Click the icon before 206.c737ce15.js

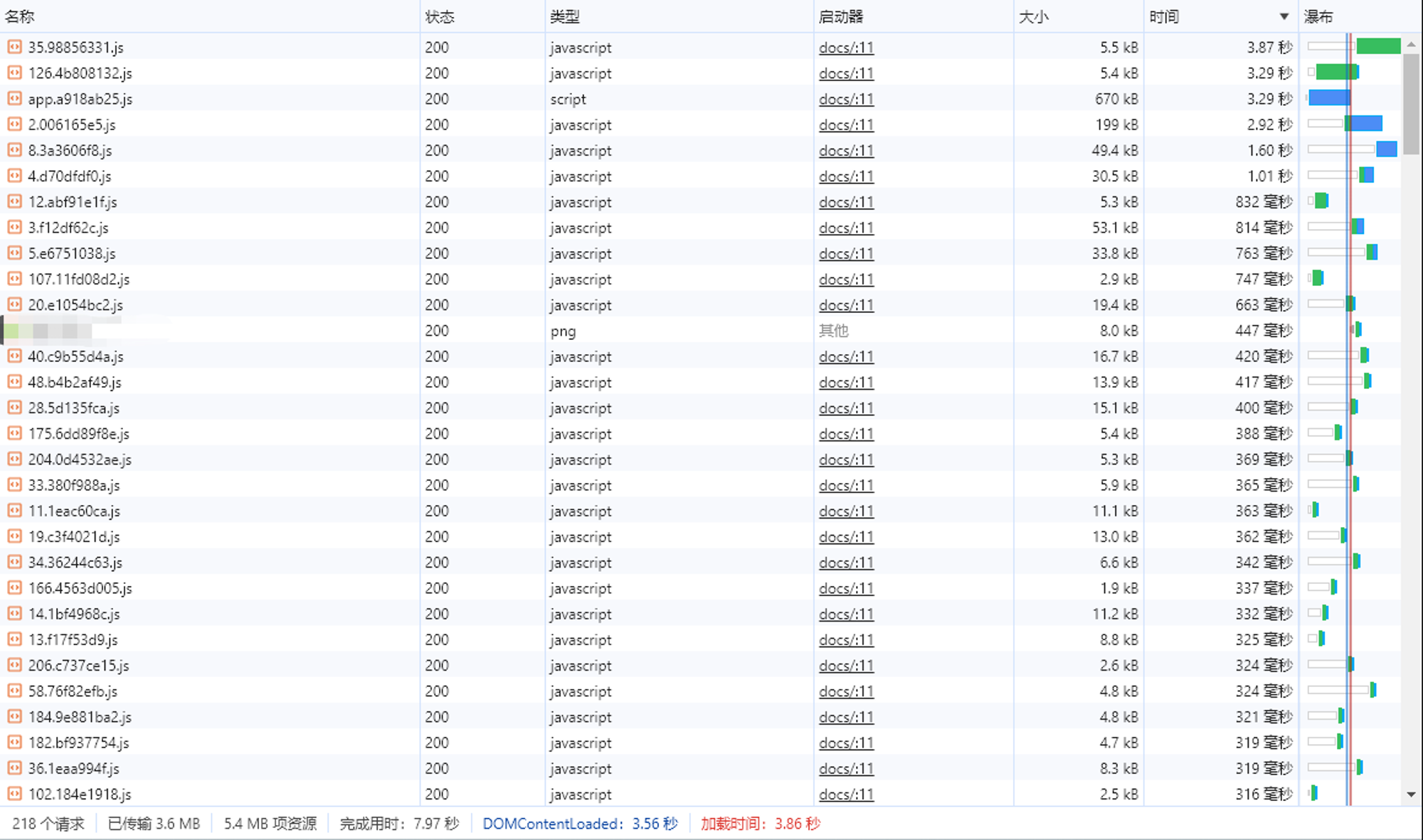(14, 665)
